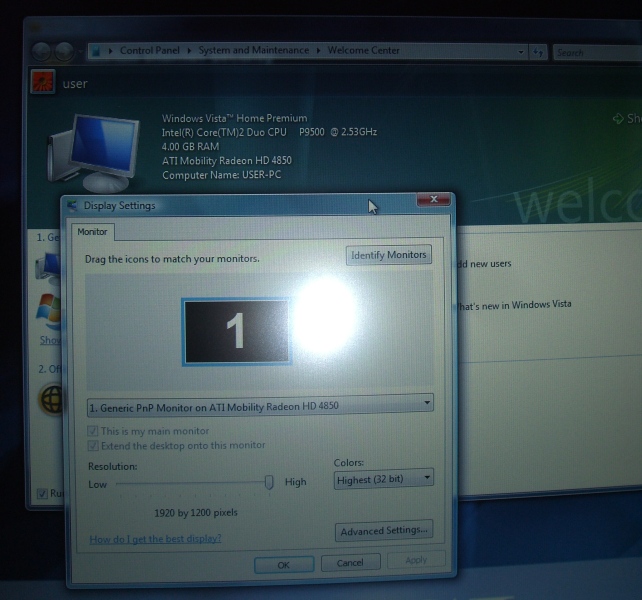Click the Display Settings title bar icon
Screen dimensions: 642x600
tap(72, 205)
